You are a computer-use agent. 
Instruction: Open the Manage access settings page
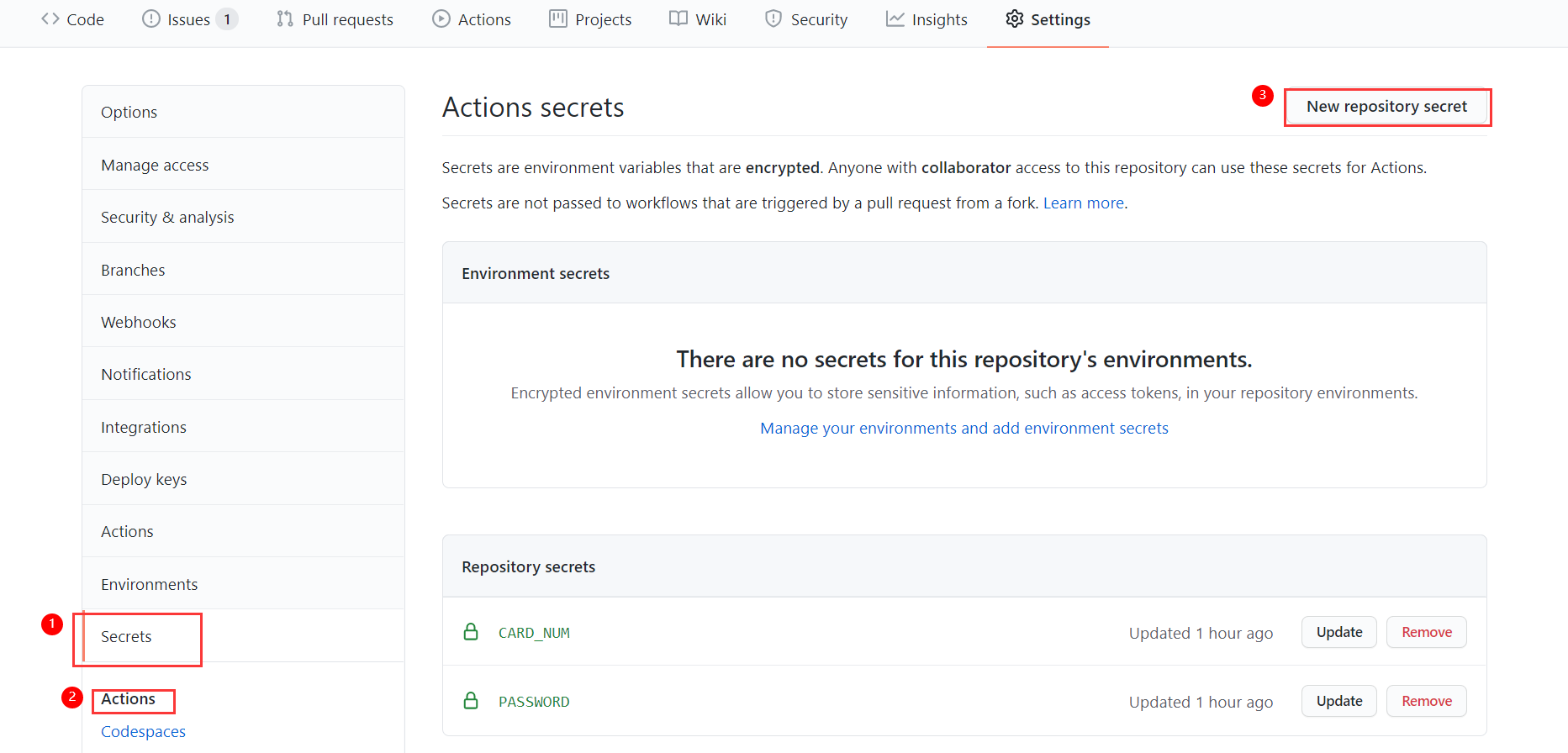click(x=155, y=166)
